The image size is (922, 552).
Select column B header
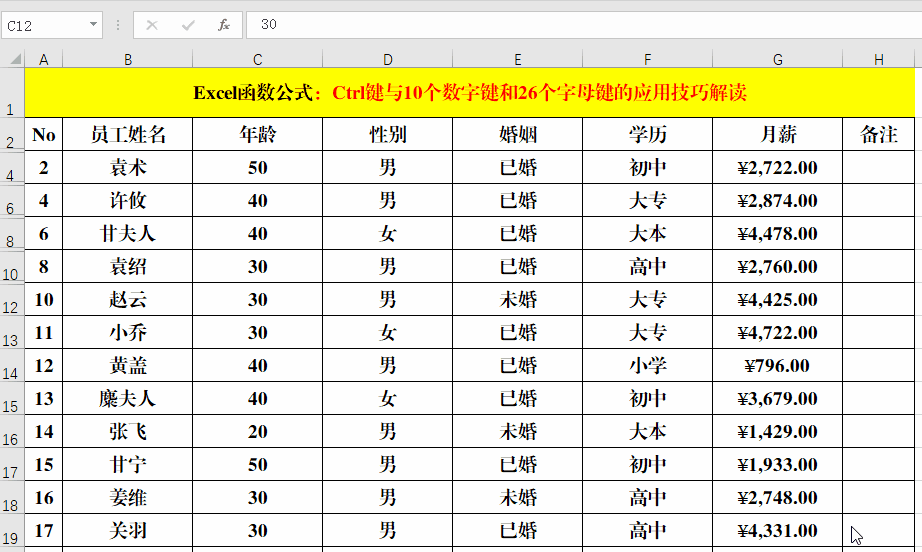128,59
